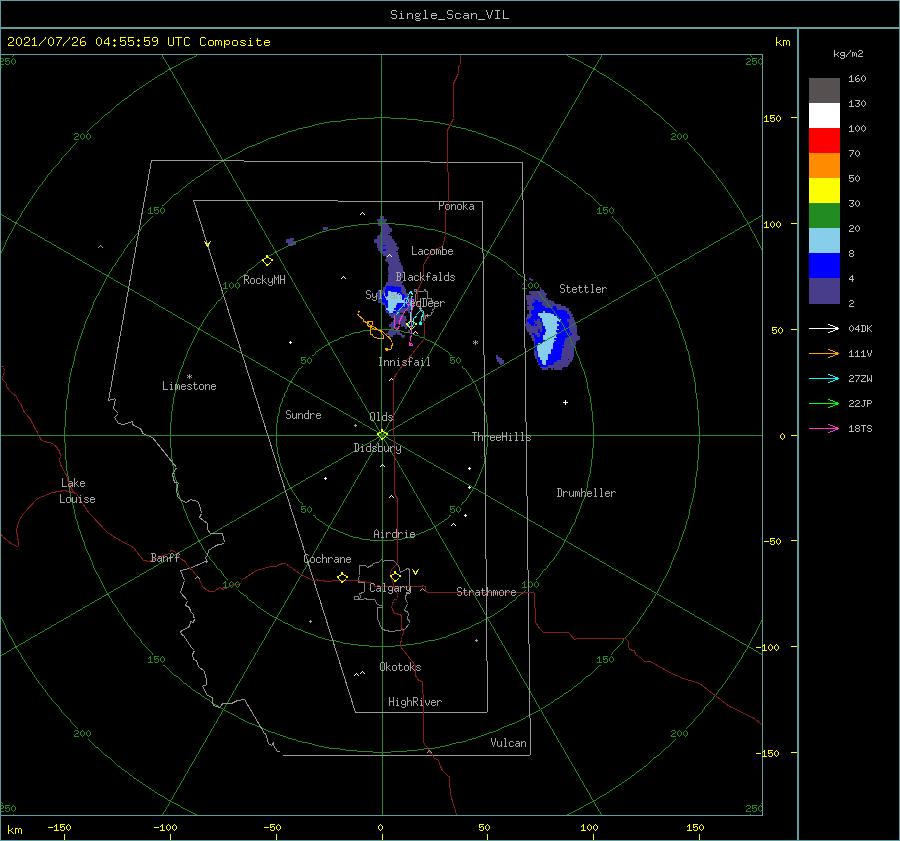
Task: Select the purple 2-4 legend swatch
Action: [824, 291]
